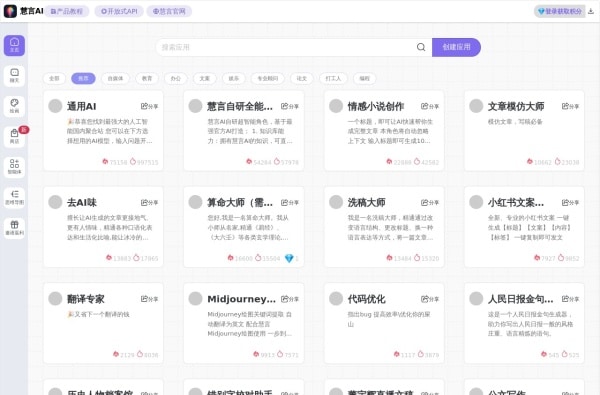Share the 去AI味 card
This screenshot has height=395, width=600.
[149, 202]
